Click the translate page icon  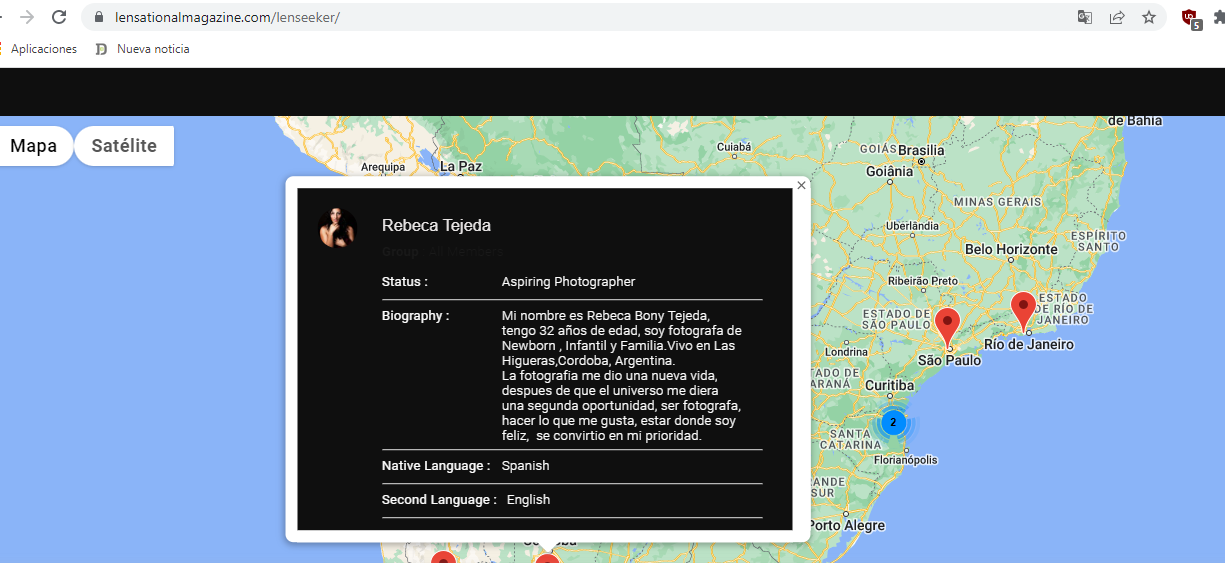(x=1085, y=17)
